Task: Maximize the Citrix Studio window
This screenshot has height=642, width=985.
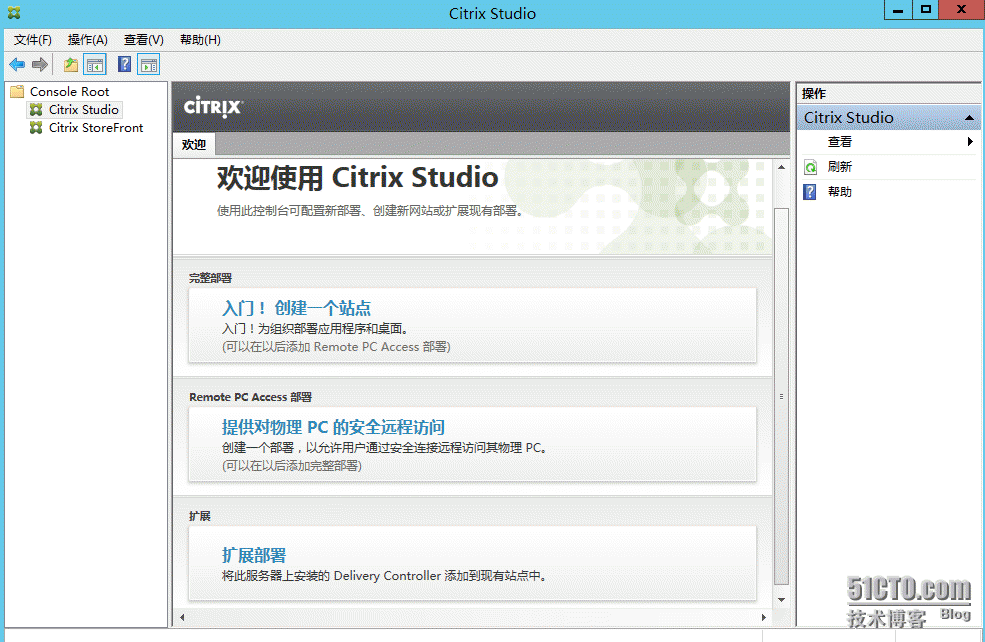Action: coord(925,10)
